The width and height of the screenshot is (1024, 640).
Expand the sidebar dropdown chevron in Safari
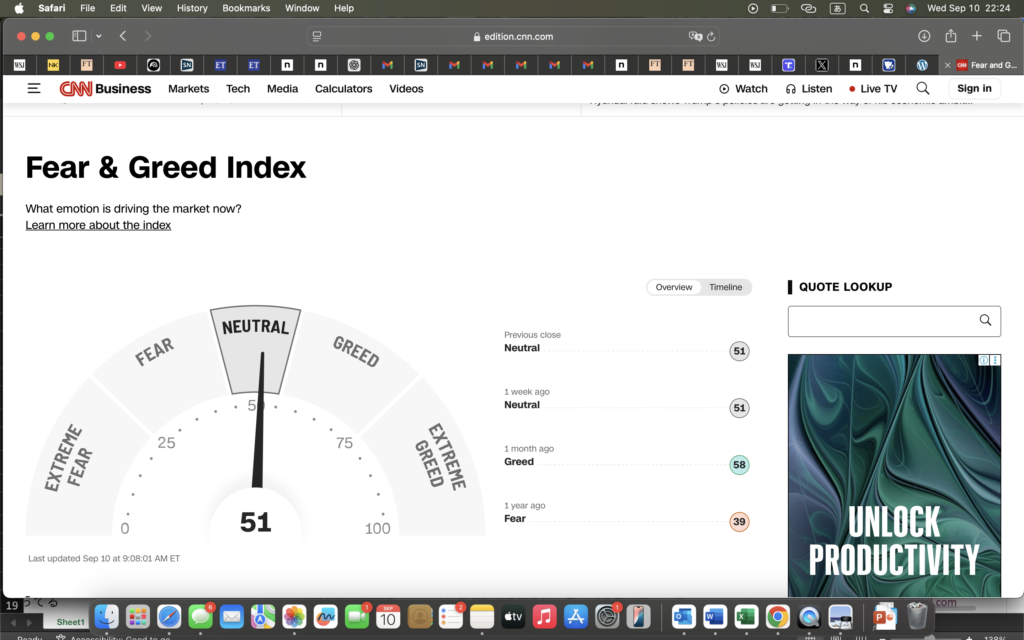[98, 37]
